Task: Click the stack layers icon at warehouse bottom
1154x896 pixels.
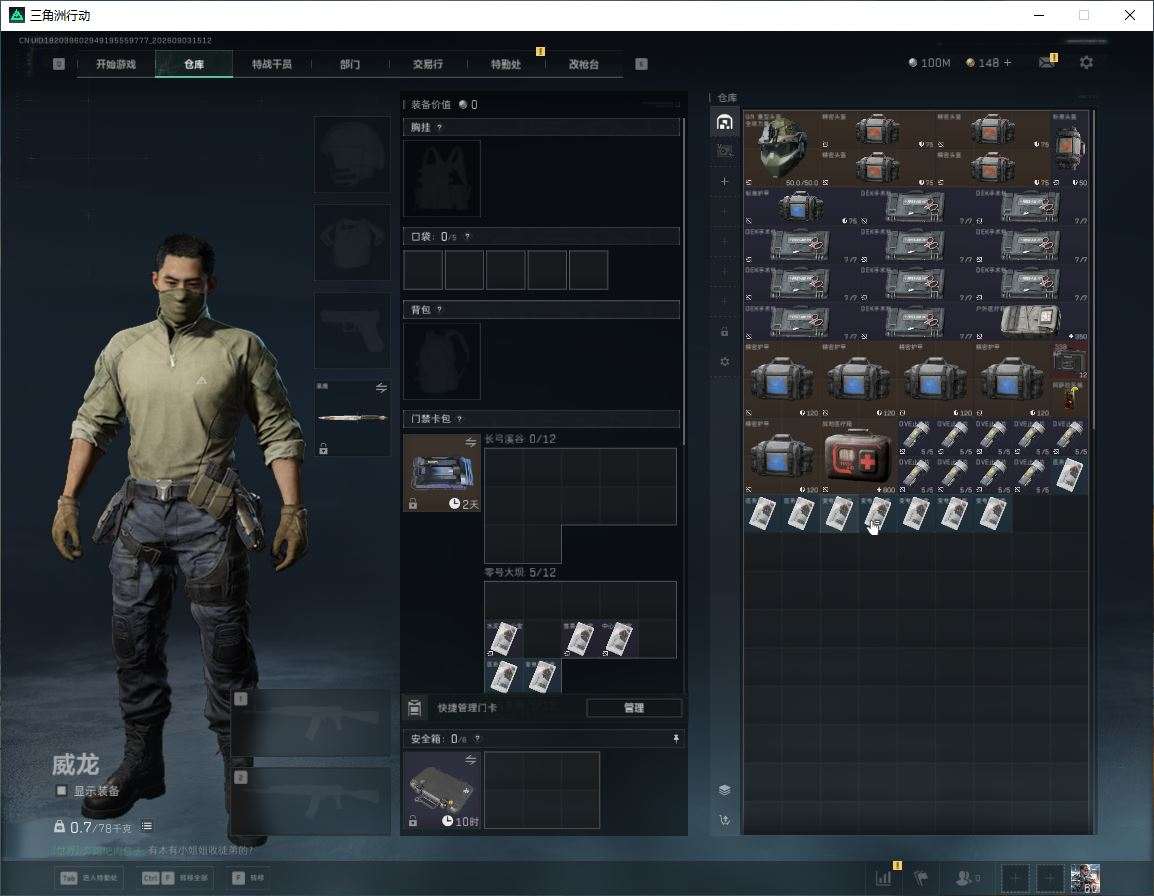Action: tap(724, 790)
